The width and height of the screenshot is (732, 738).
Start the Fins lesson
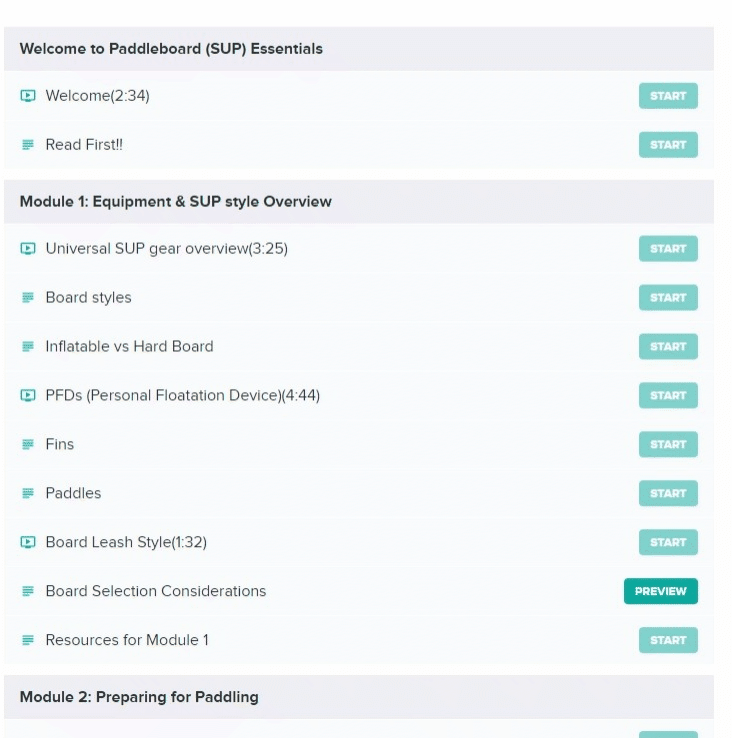(x=668, y=444)
